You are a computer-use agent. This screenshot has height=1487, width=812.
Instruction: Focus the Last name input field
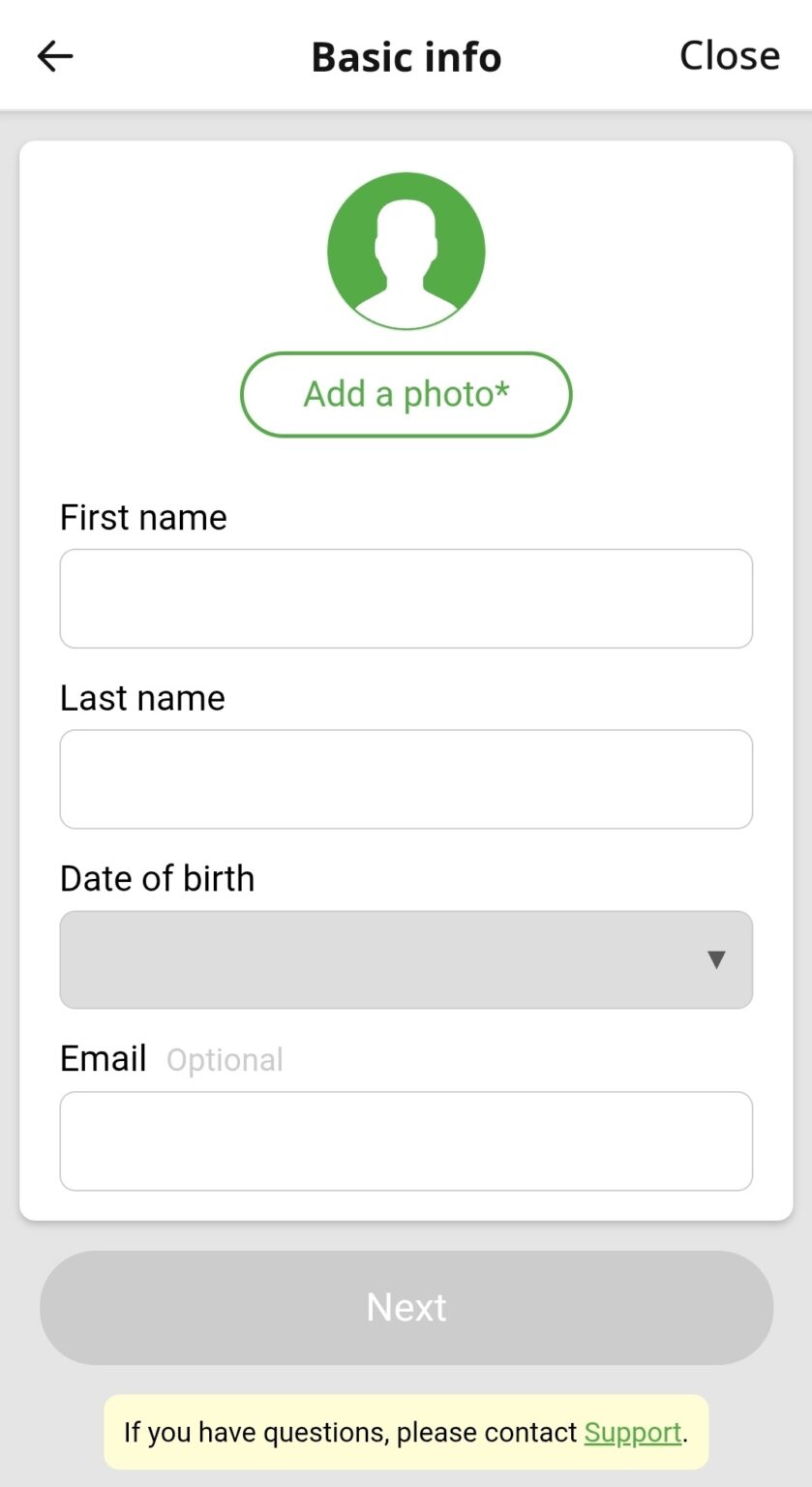coord(406,779)
